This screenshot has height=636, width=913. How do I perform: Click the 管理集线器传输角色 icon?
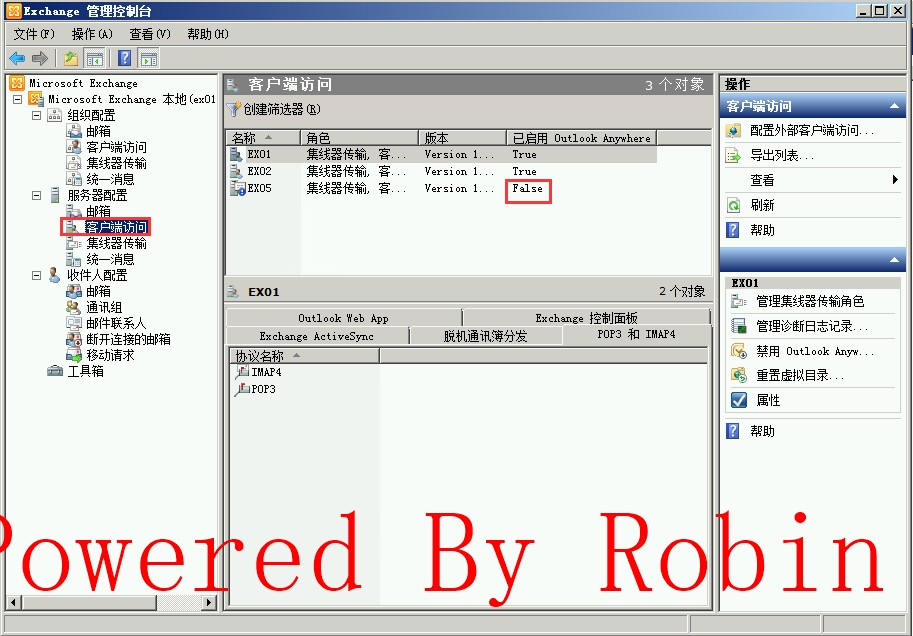[739, 301]
